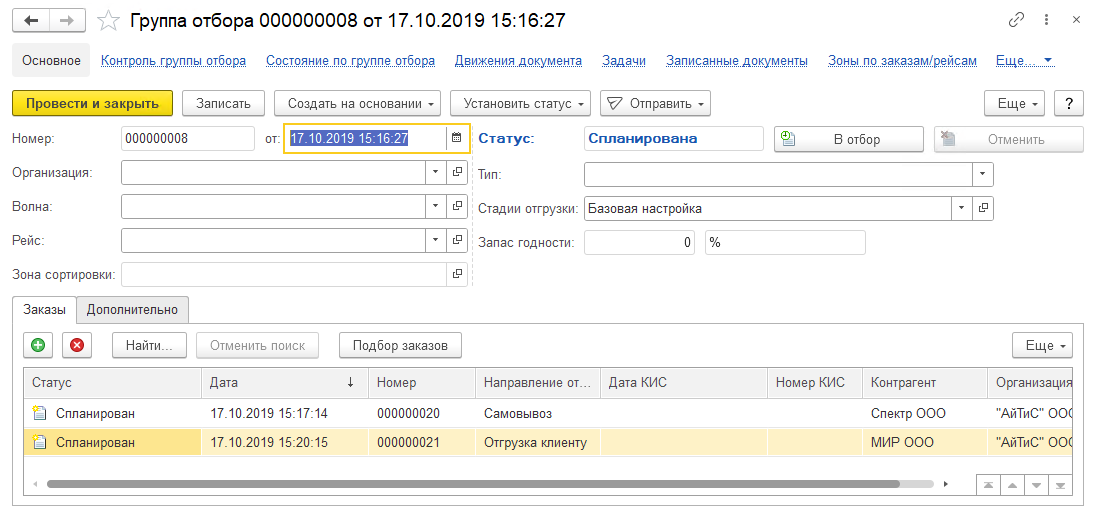Send group to picking with В отбор

pos(848,139)
